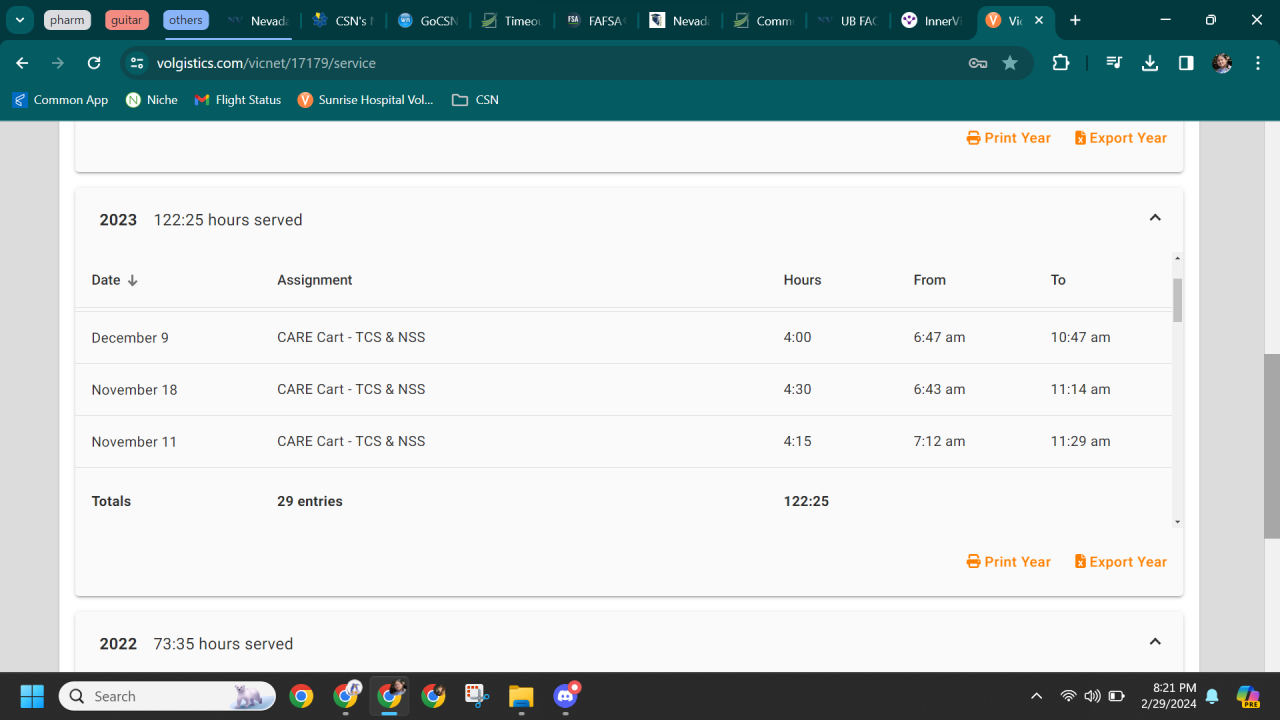Open the Chrome three-dot menu
The image size is (1280, 720).
pyautogui.click(x=1257, y=63)
